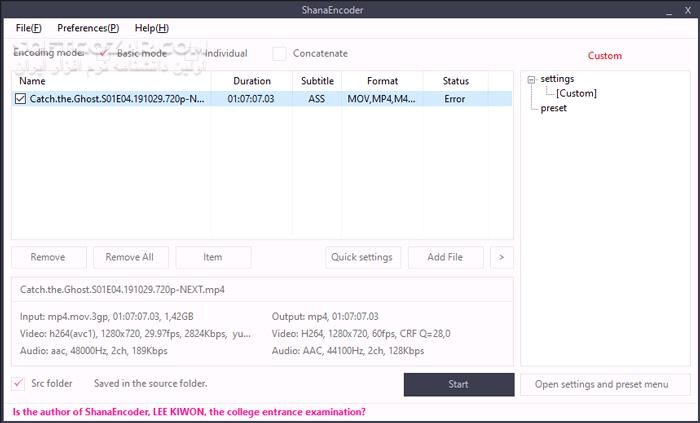Uncheck the Catch.the.Ghost file row checkbox
Viewport: 700px width, 423px height.
[x=21, y=99]
